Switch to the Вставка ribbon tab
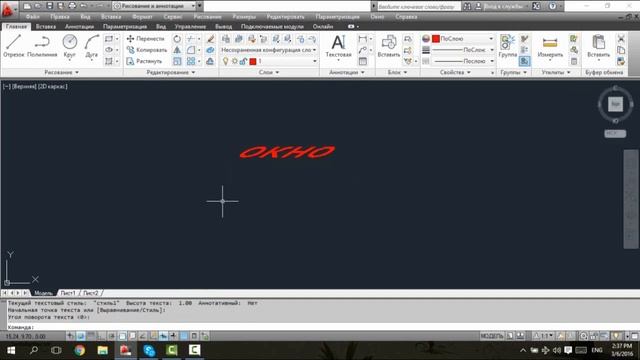 pos(46,27)
